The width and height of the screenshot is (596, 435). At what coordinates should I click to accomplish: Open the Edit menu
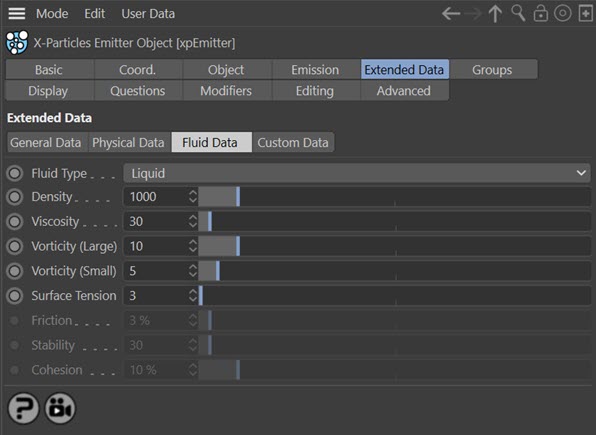pos(95,14)
